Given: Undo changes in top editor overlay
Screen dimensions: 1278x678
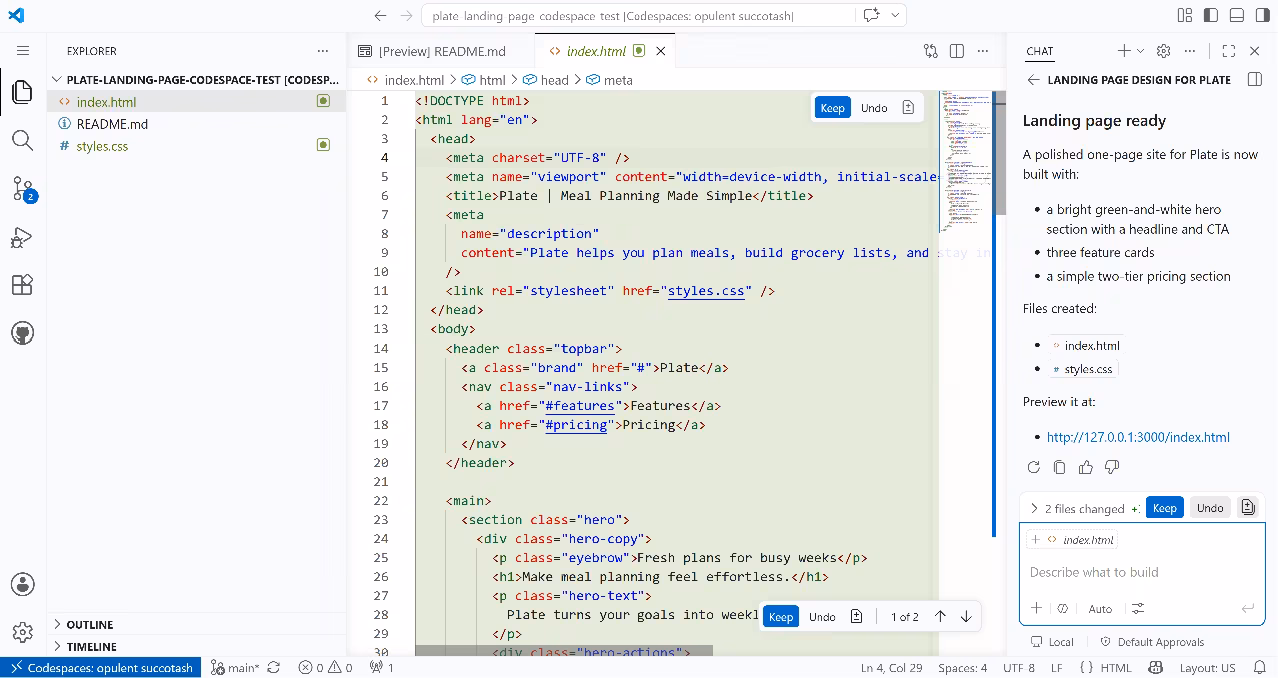Looking at the screenshot, I should 874,108.
